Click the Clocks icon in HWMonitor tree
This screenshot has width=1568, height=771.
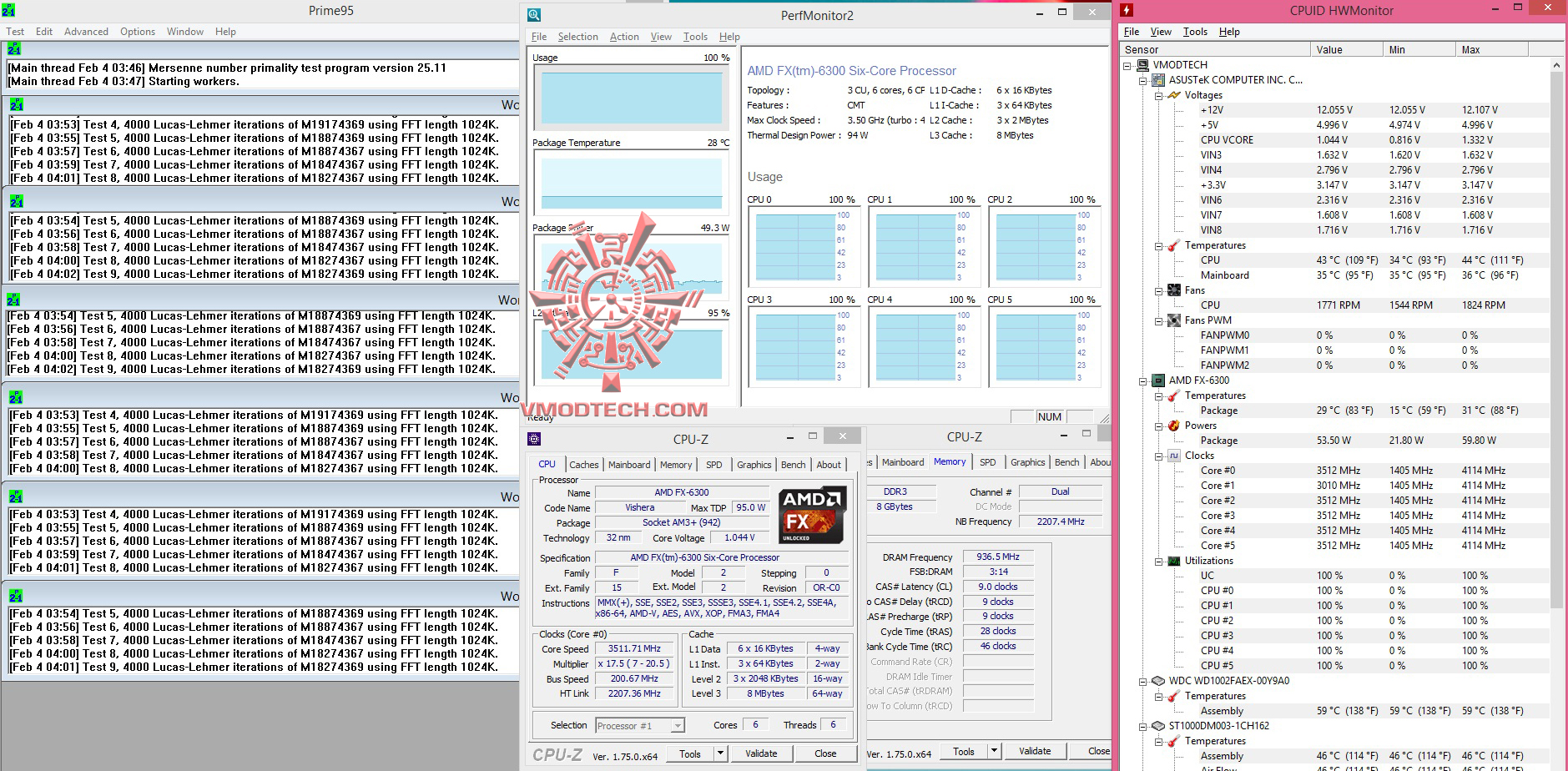point(1174,456)
